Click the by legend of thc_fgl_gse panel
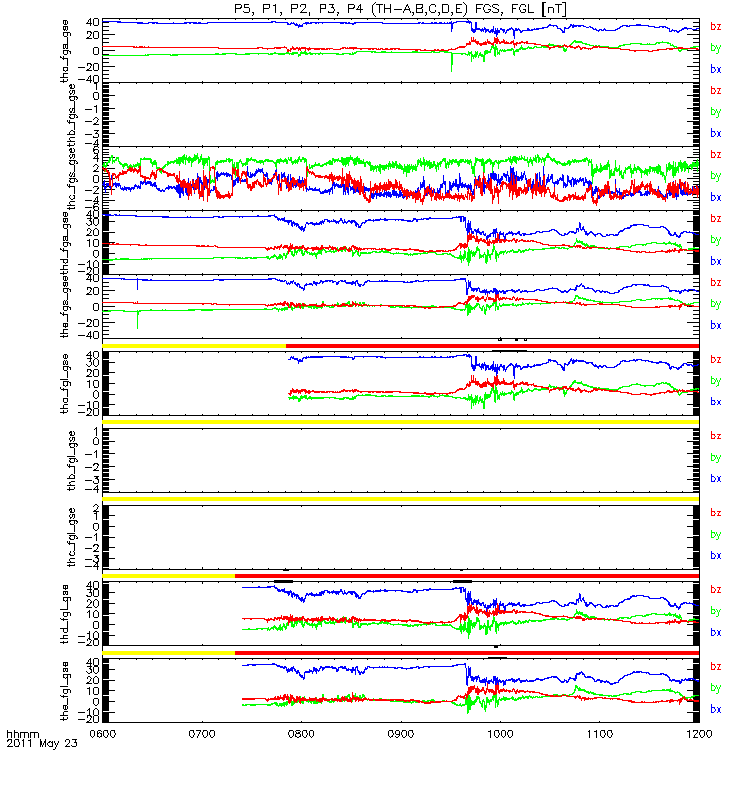The width and height of the screenshot is (750, 800). point(716,535)
